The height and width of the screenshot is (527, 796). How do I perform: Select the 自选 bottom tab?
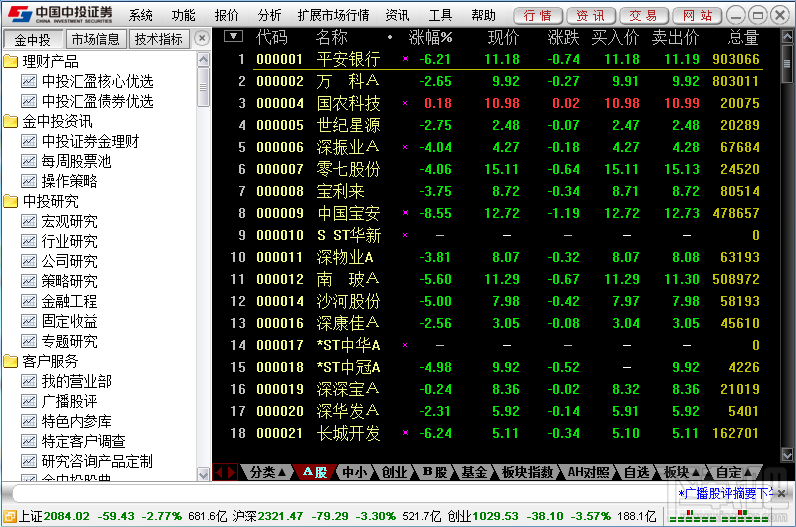637,473
